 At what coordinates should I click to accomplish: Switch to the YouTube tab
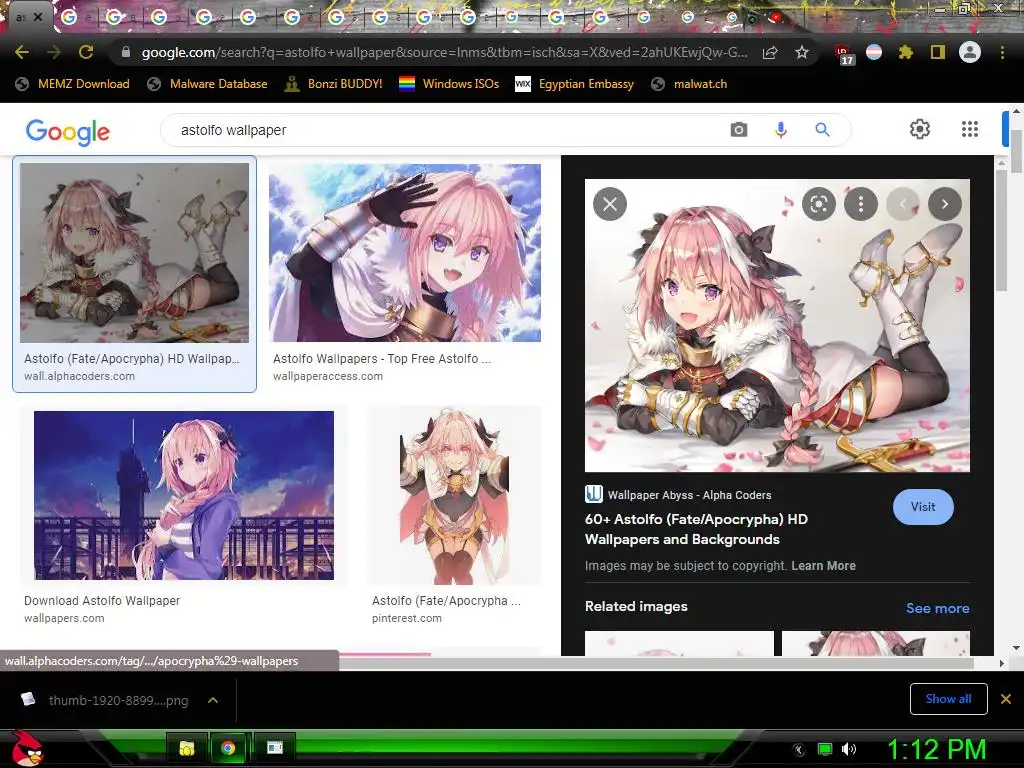pos(775,18)
